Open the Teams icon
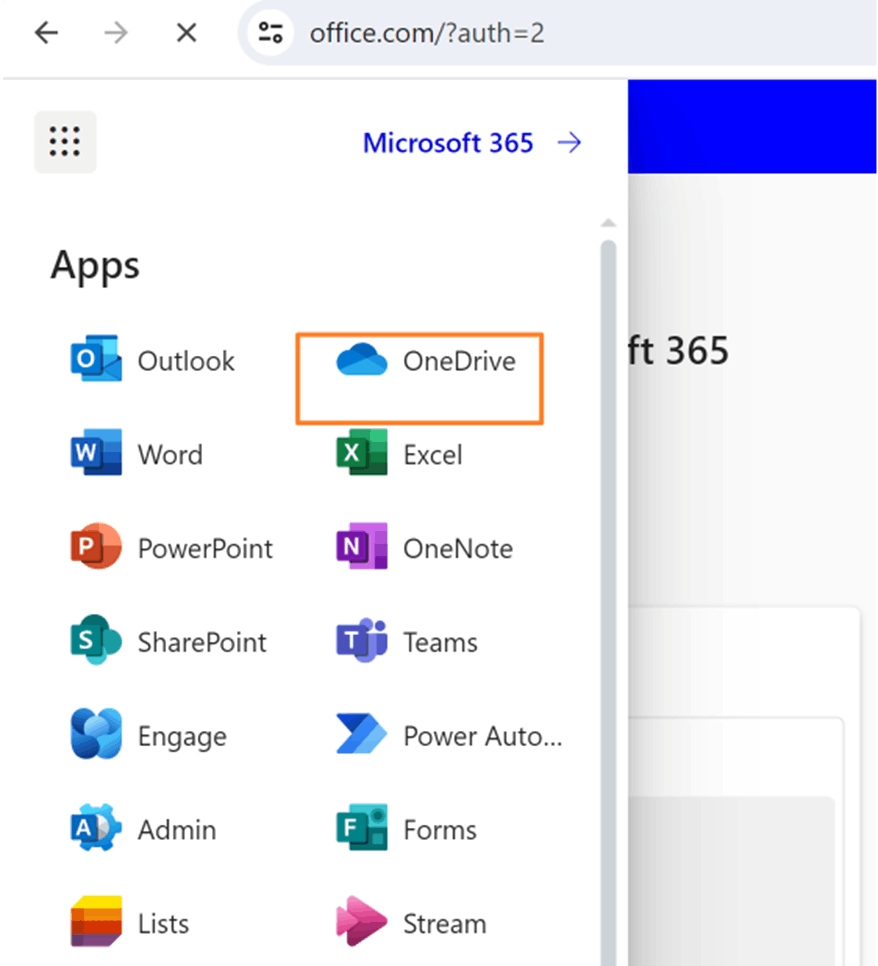Screen dimensions: 878x966 click(x=362, y=640)
